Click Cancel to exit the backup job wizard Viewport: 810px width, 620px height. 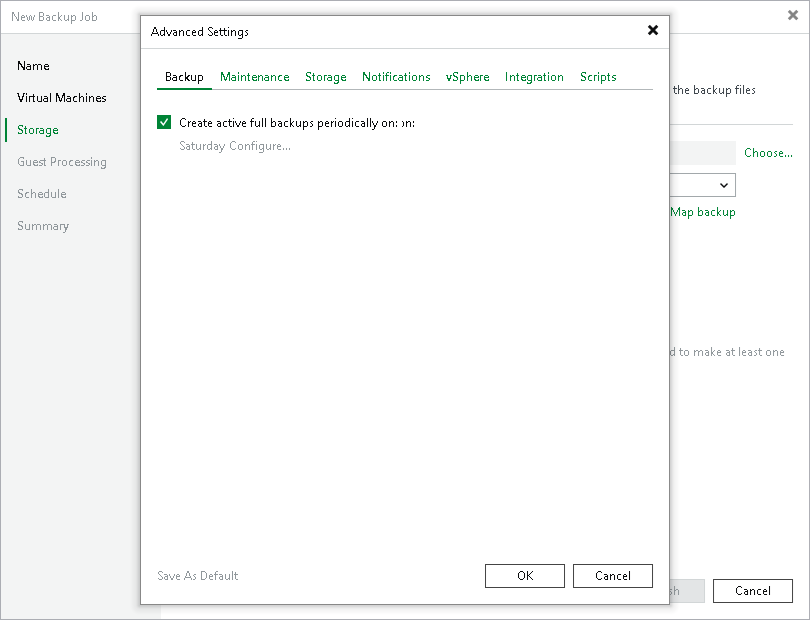point(752,590)
